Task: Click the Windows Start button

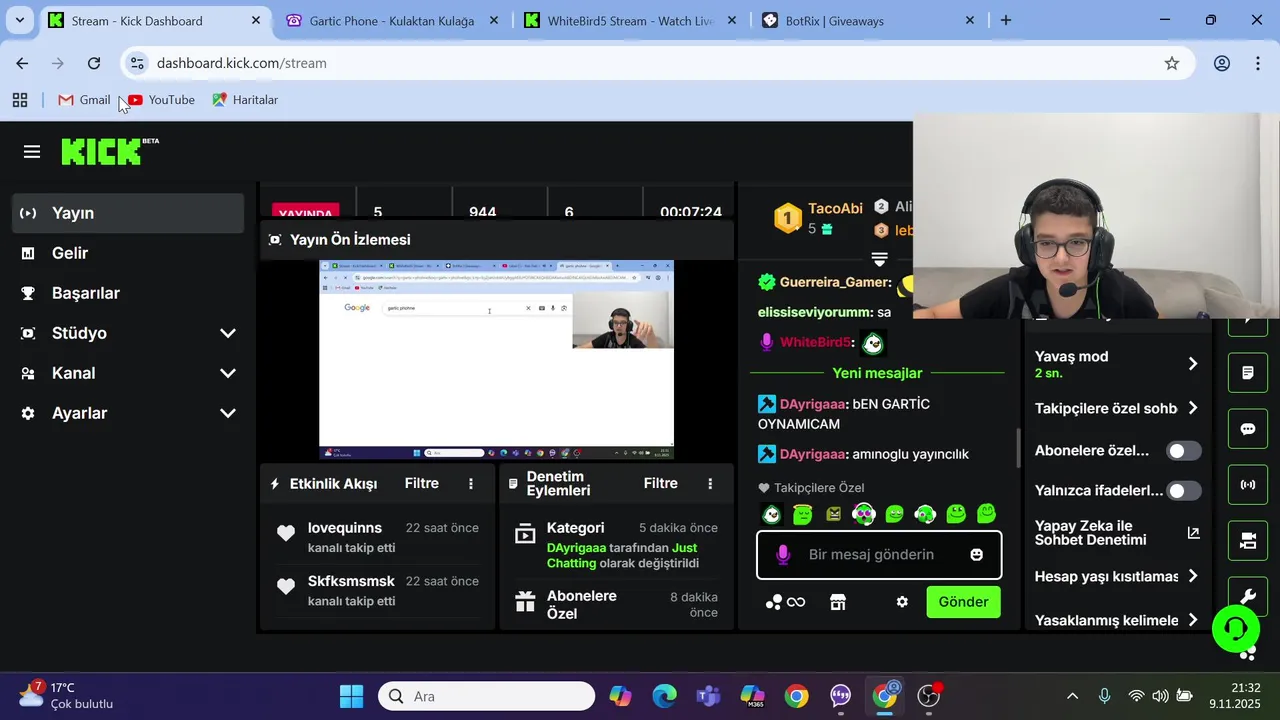Action: [351, 696]
